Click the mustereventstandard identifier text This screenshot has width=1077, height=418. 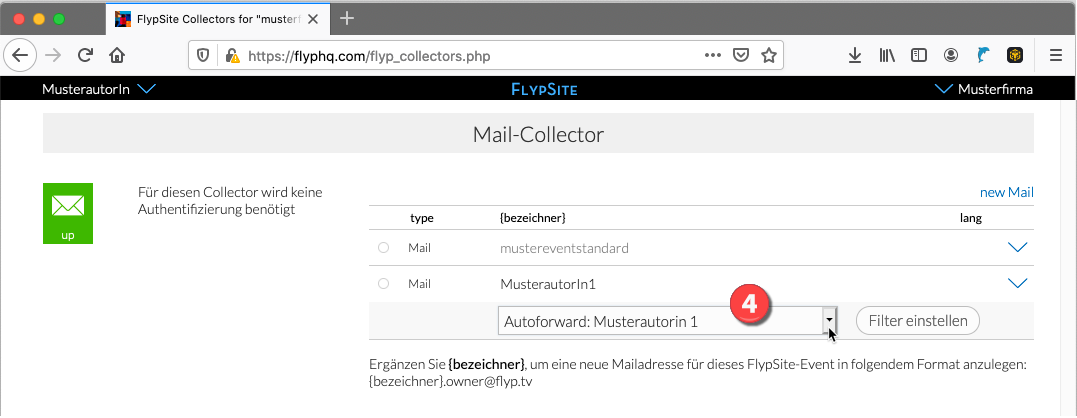coord(564,248)
